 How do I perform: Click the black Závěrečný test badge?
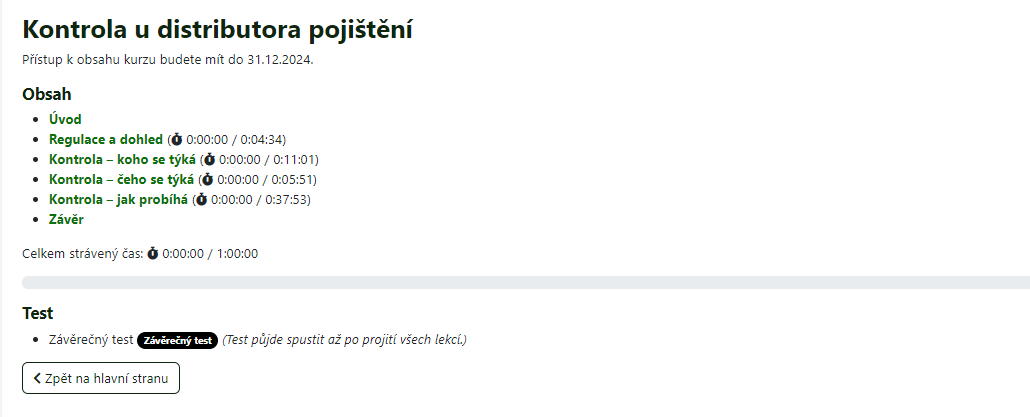click(177, 340)
